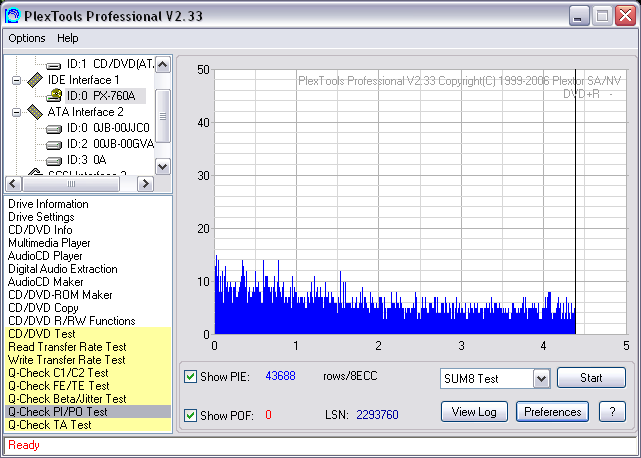Open AudioCD Maker function
The width and height of the screenshot is (641, 458).
pos(45,282)
